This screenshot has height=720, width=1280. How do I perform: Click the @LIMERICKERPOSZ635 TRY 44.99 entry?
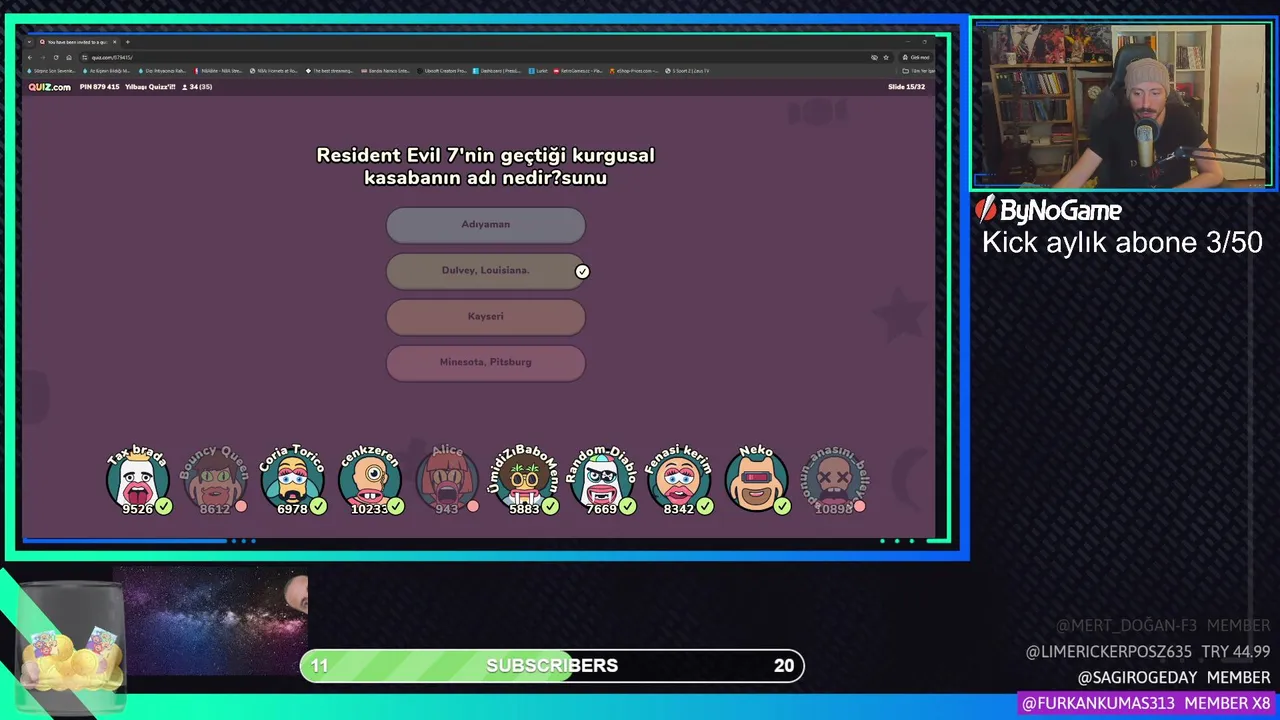click(1148, 652)
